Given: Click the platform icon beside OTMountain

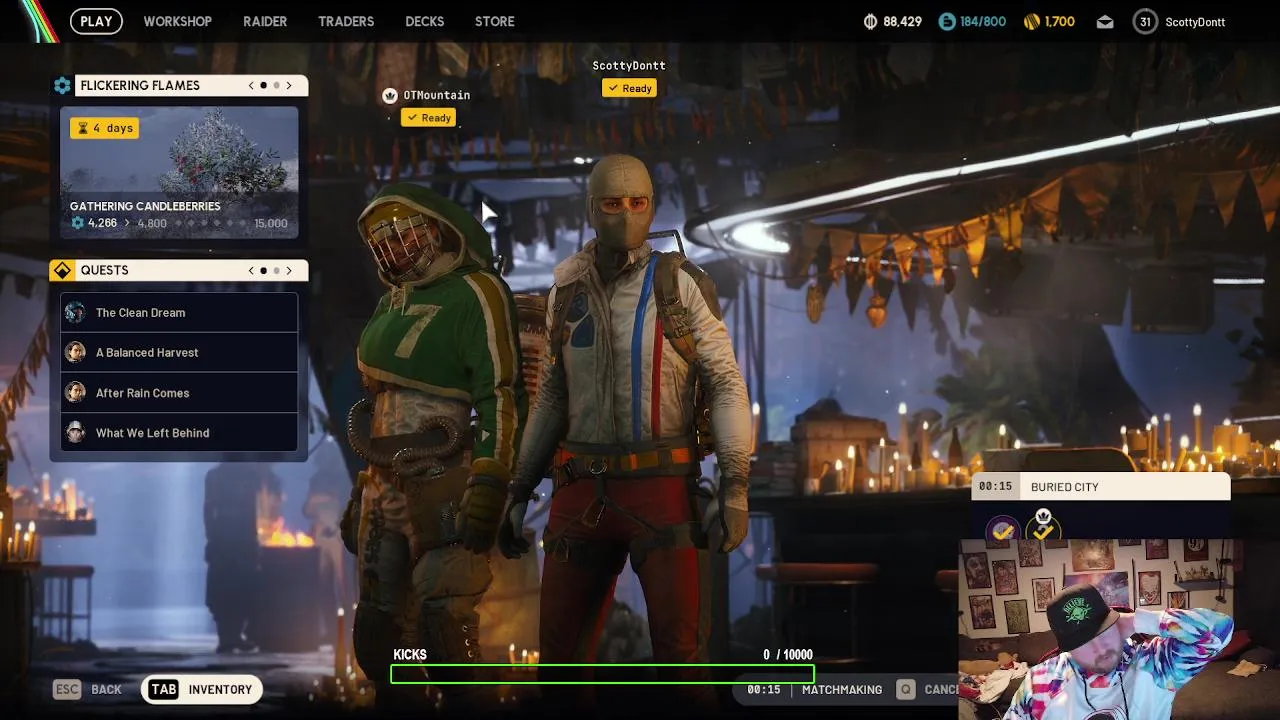Looking at the screenshot, I should pyautogui.click(x=390, y=95).
